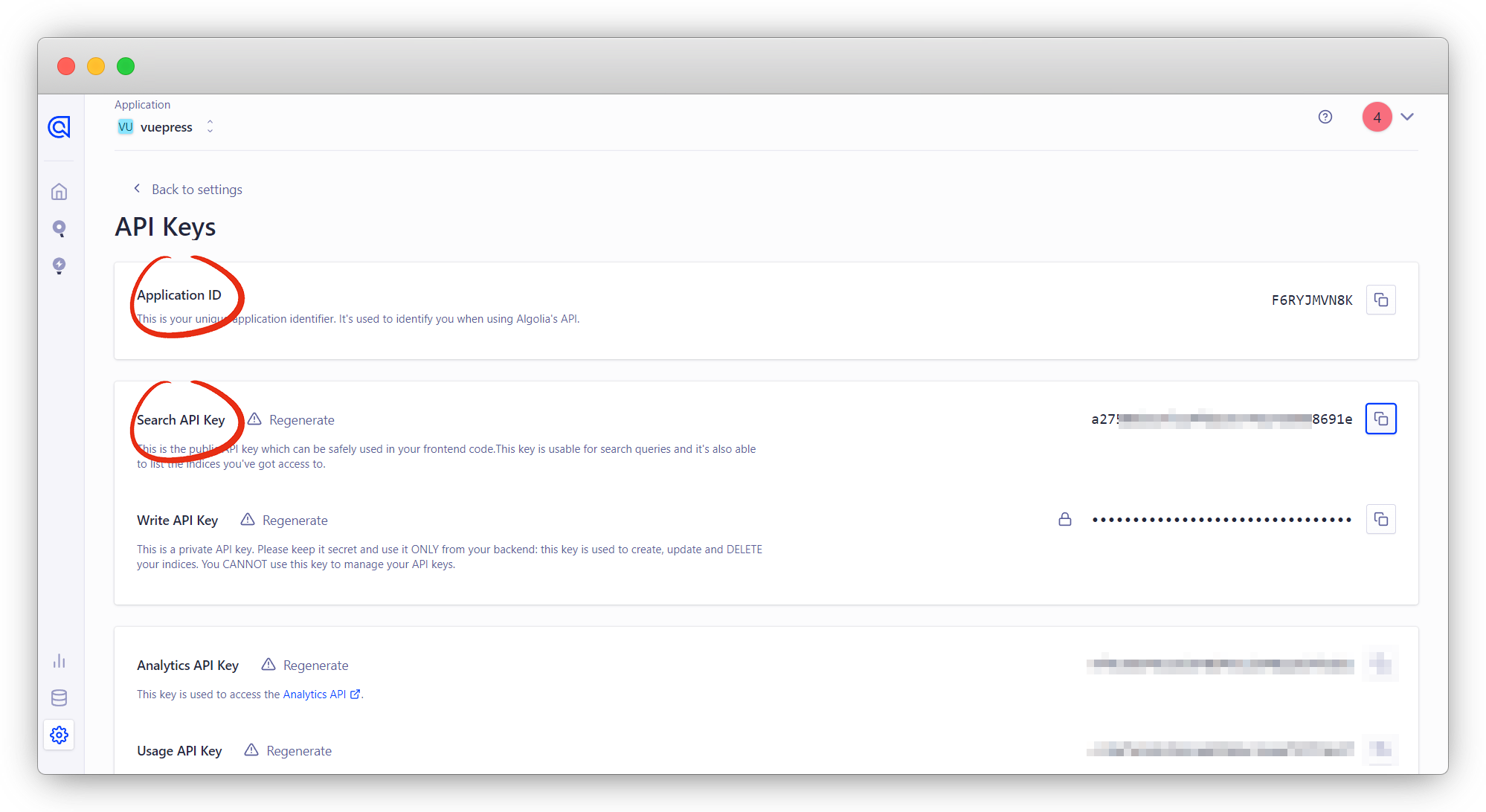Regenerate the Search API Key
Screen dimensions: 1486x812
coord(300,419)
